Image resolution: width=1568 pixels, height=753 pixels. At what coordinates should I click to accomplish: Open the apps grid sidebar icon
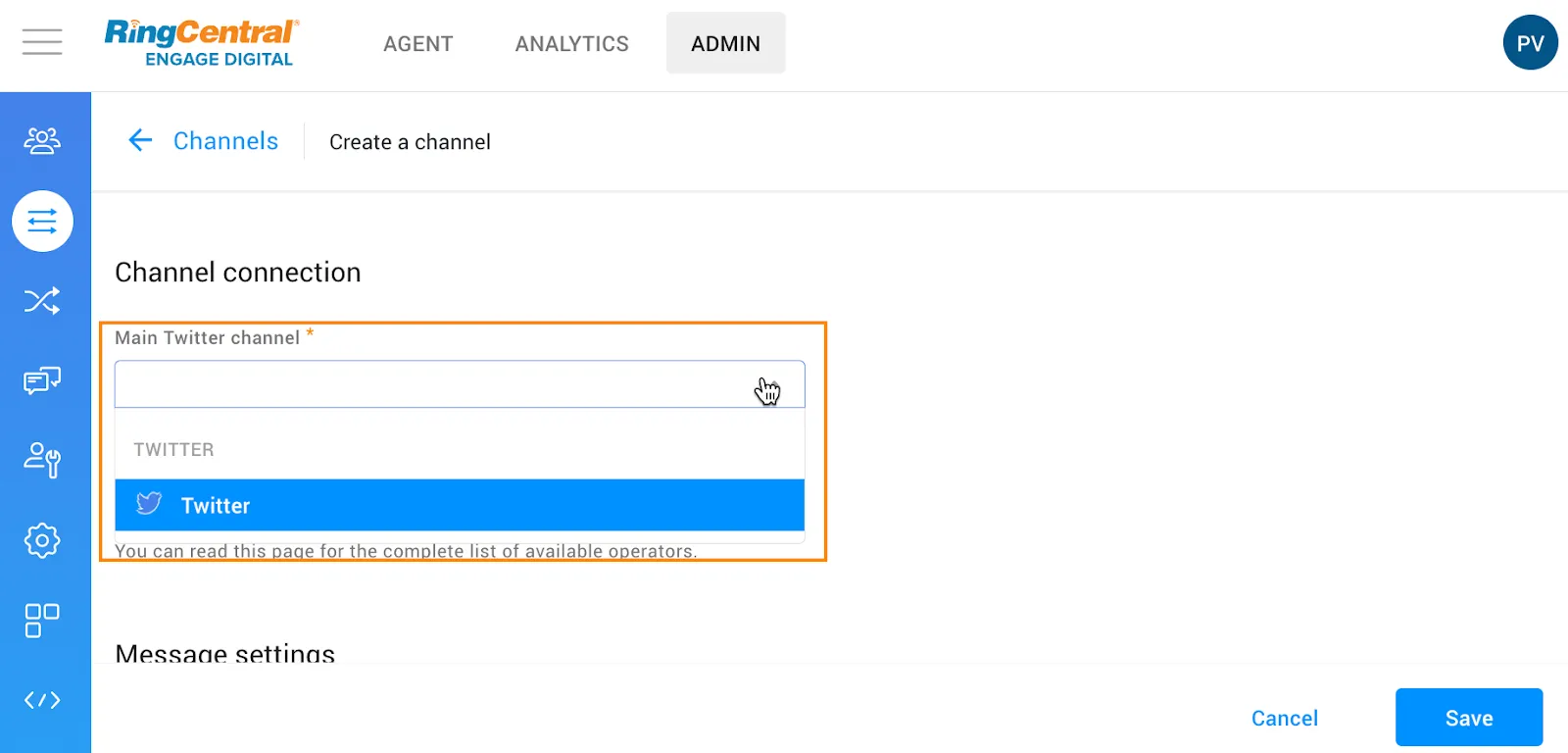click(42, 620)
